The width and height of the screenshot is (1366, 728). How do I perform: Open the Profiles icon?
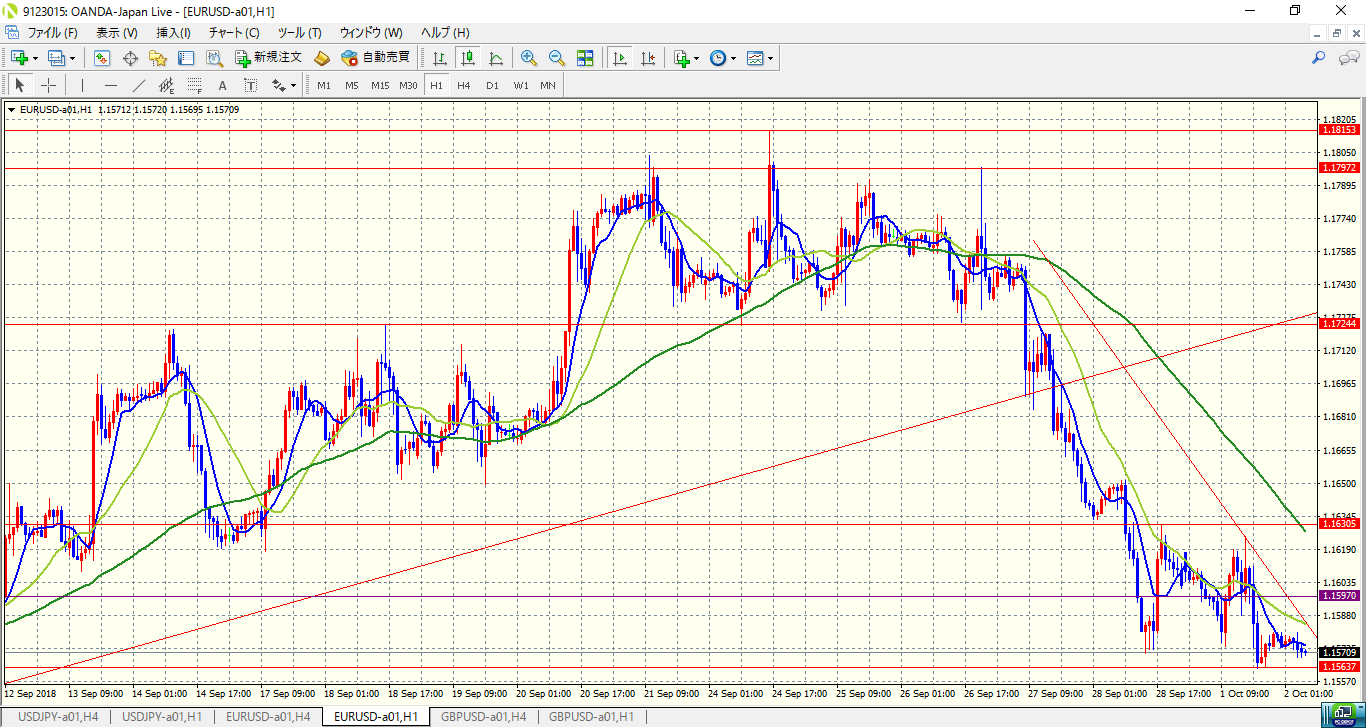[57, 58]
